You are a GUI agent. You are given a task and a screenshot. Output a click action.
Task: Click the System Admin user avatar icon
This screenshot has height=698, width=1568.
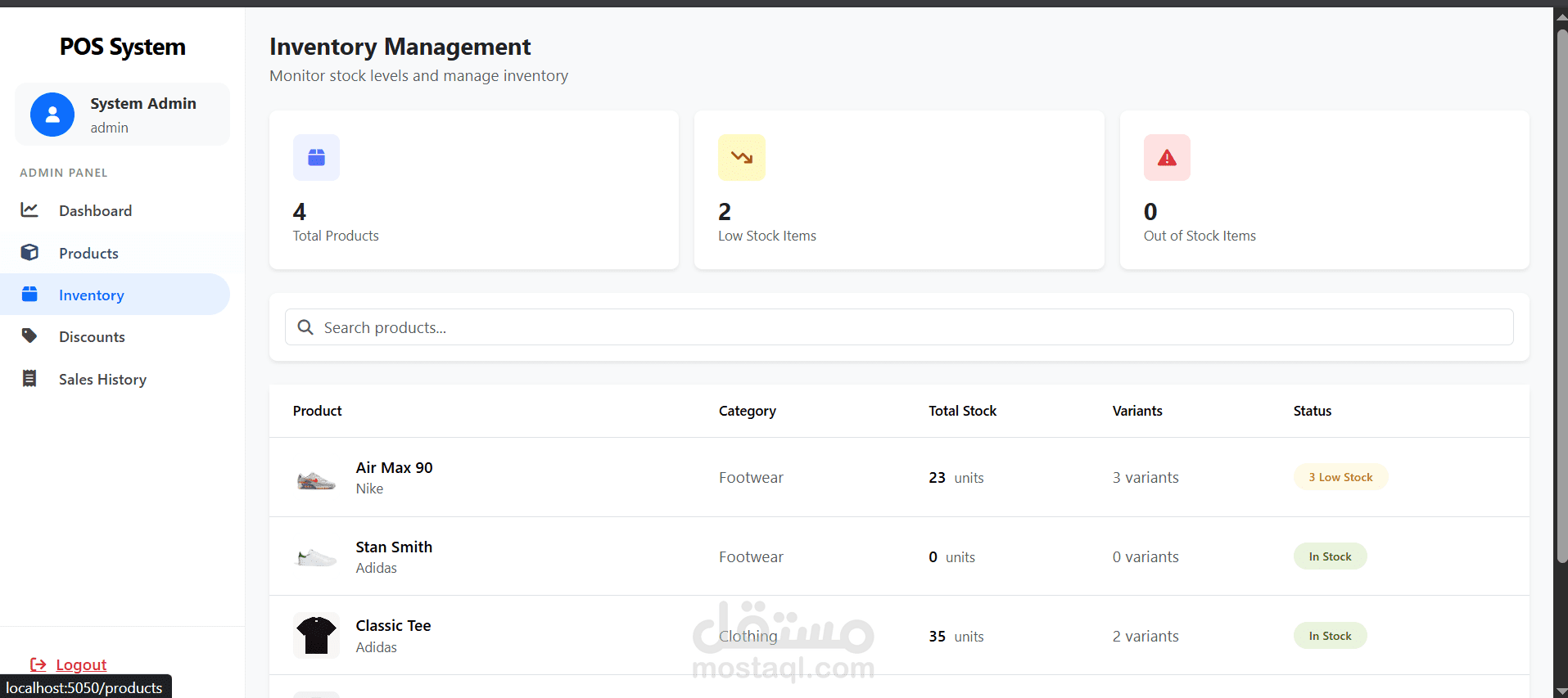(x=52, y=115)
